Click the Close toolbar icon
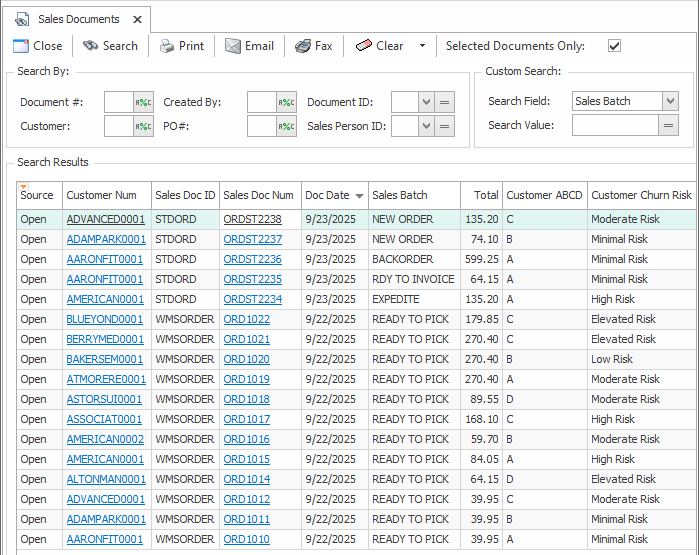 21,46
